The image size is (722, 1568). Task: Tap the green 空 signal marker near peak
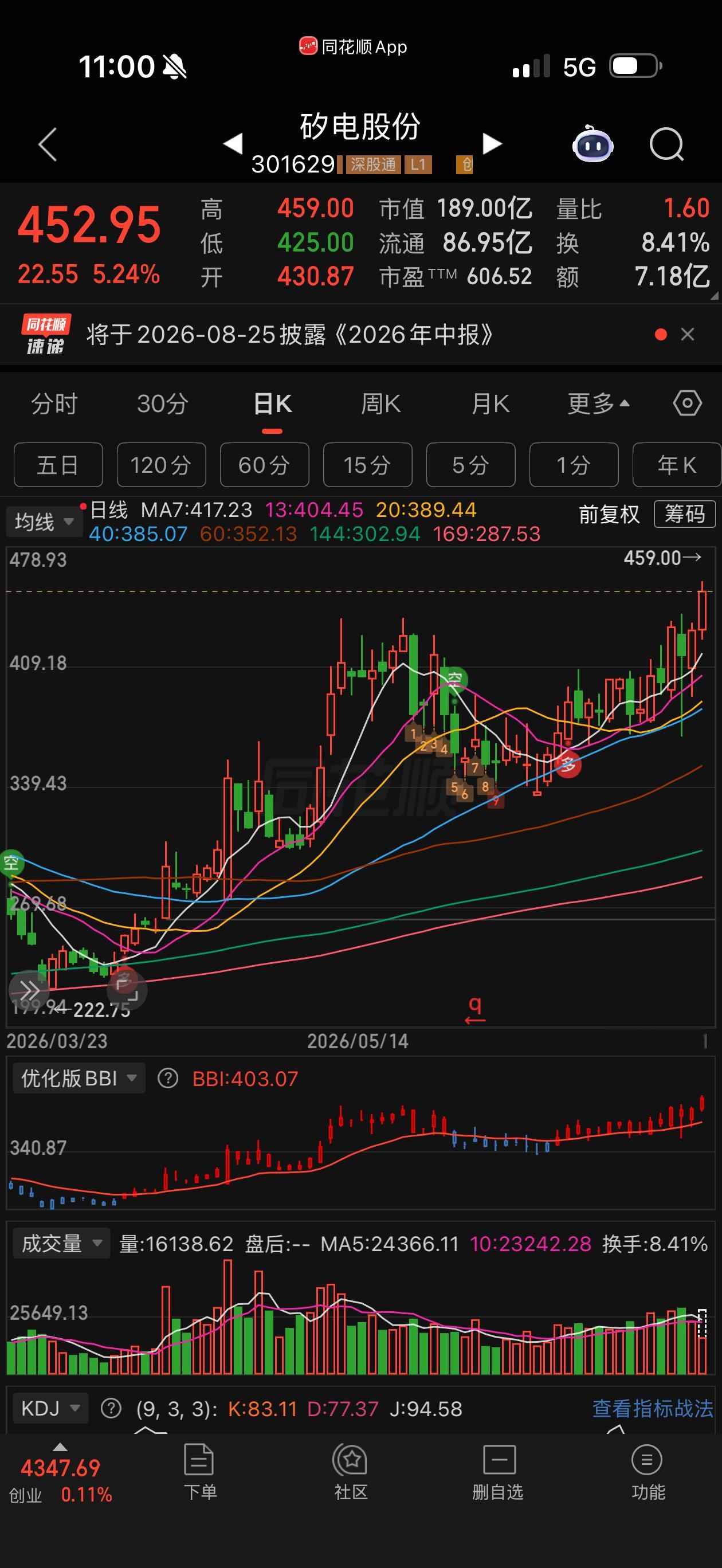(455, 679)
